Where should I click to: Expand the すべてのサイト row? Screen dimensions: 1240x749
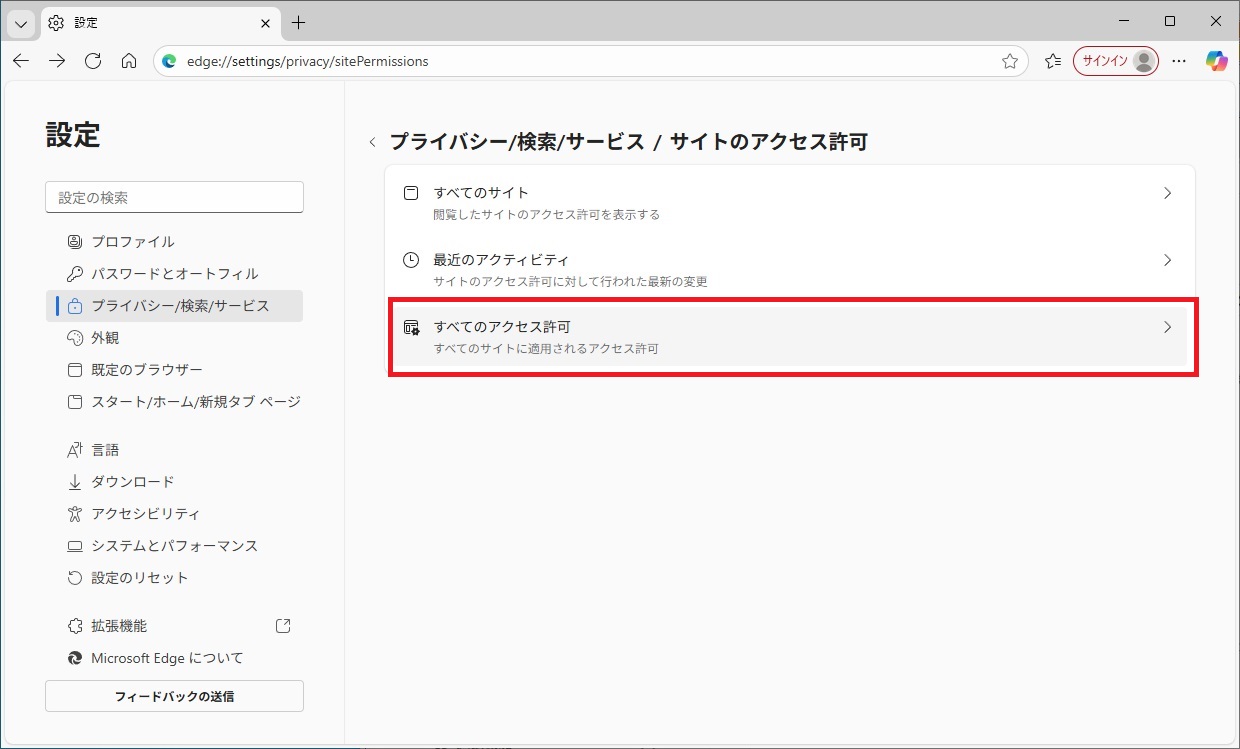point(790,200)
